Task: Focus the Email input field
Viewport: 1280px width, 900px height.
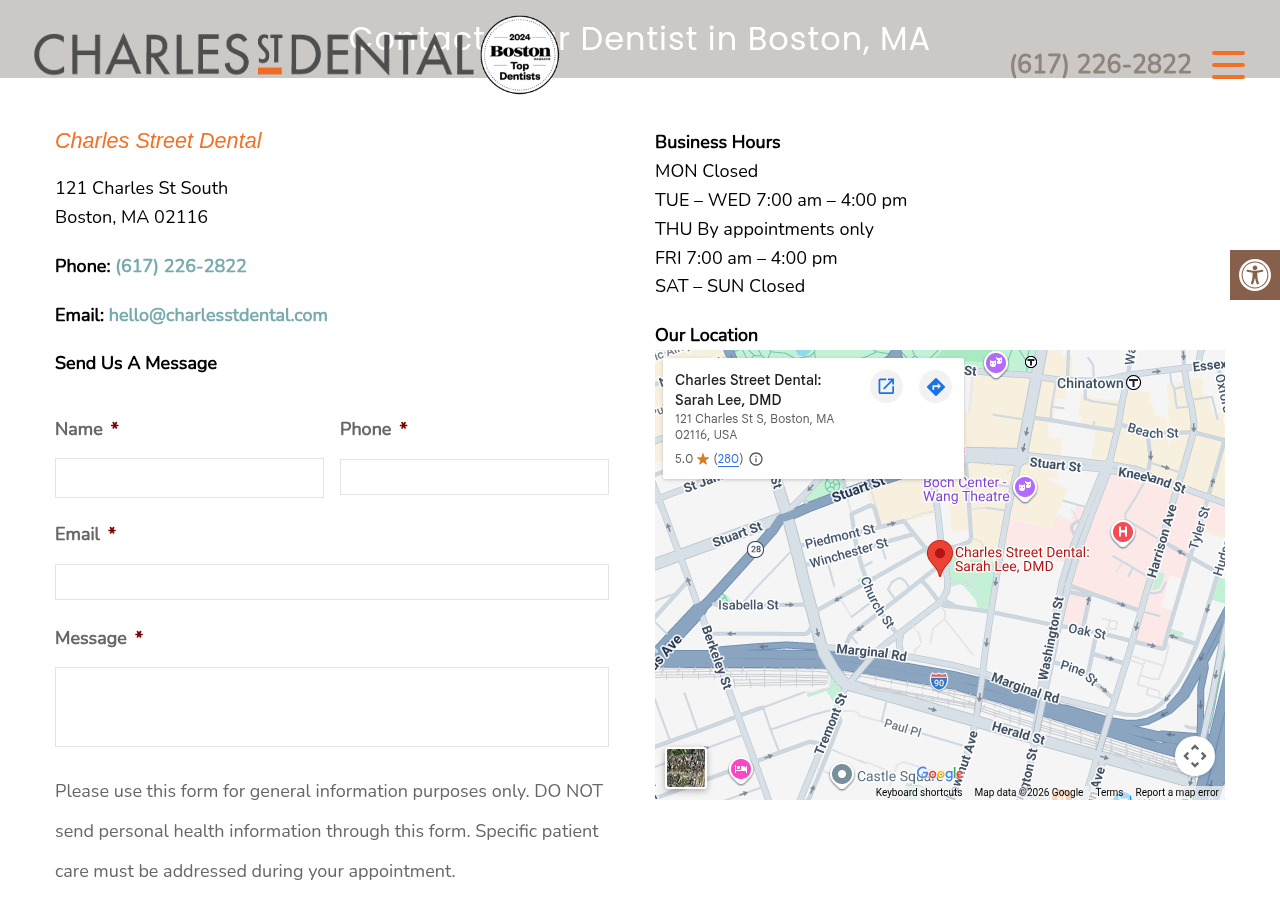Action: click(x=332, y=582)
